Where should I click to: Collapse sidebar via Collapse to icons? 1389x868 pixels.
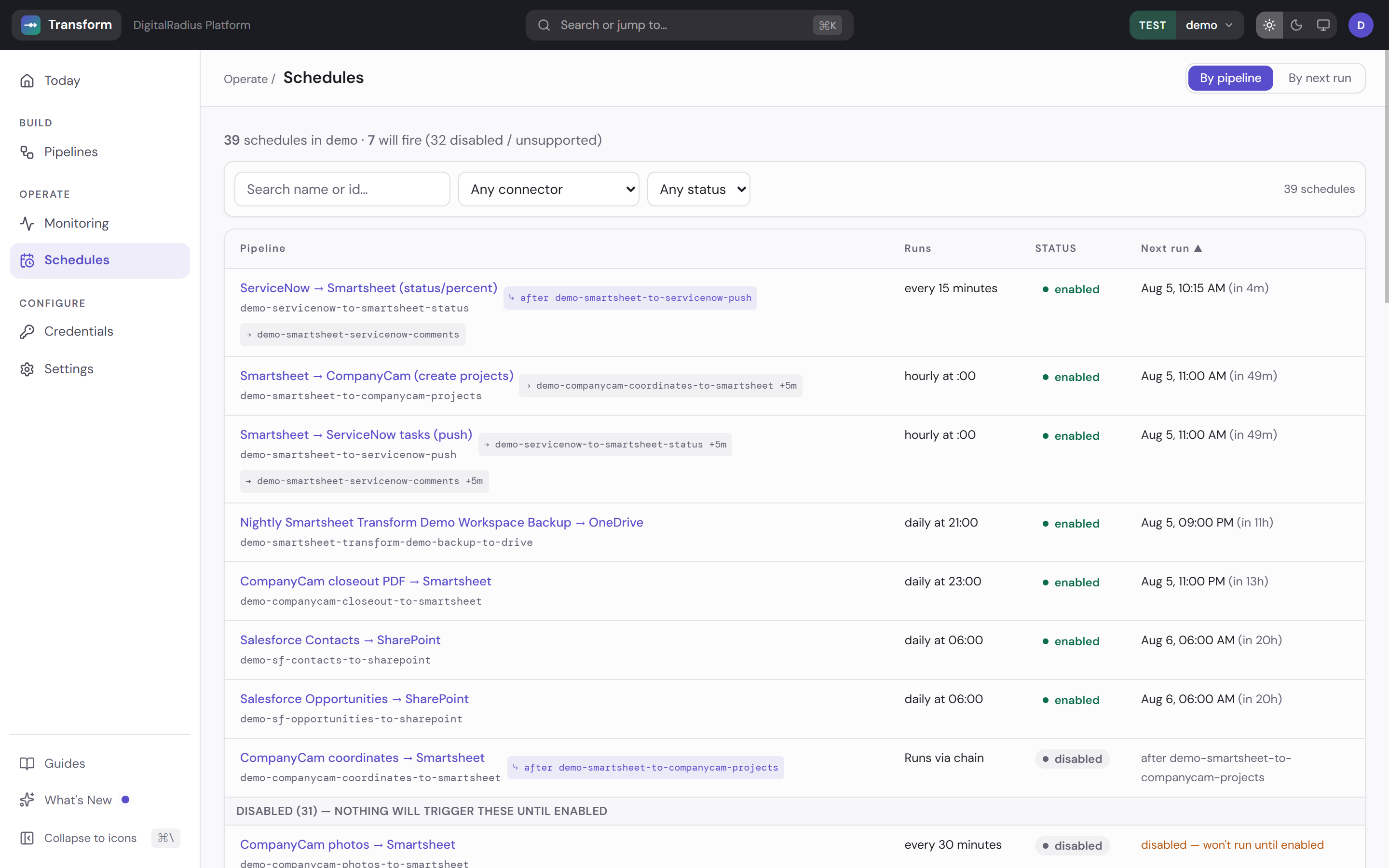click(x=99, y=838)
